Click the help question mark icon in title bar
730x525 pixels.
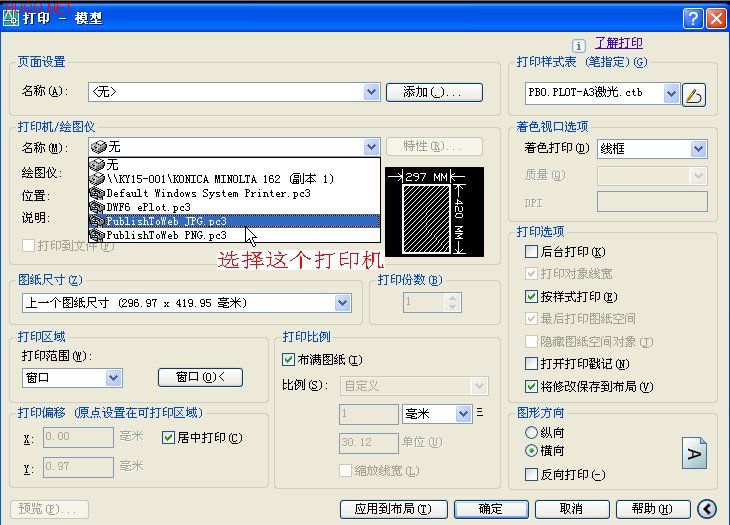pos(693,18)
